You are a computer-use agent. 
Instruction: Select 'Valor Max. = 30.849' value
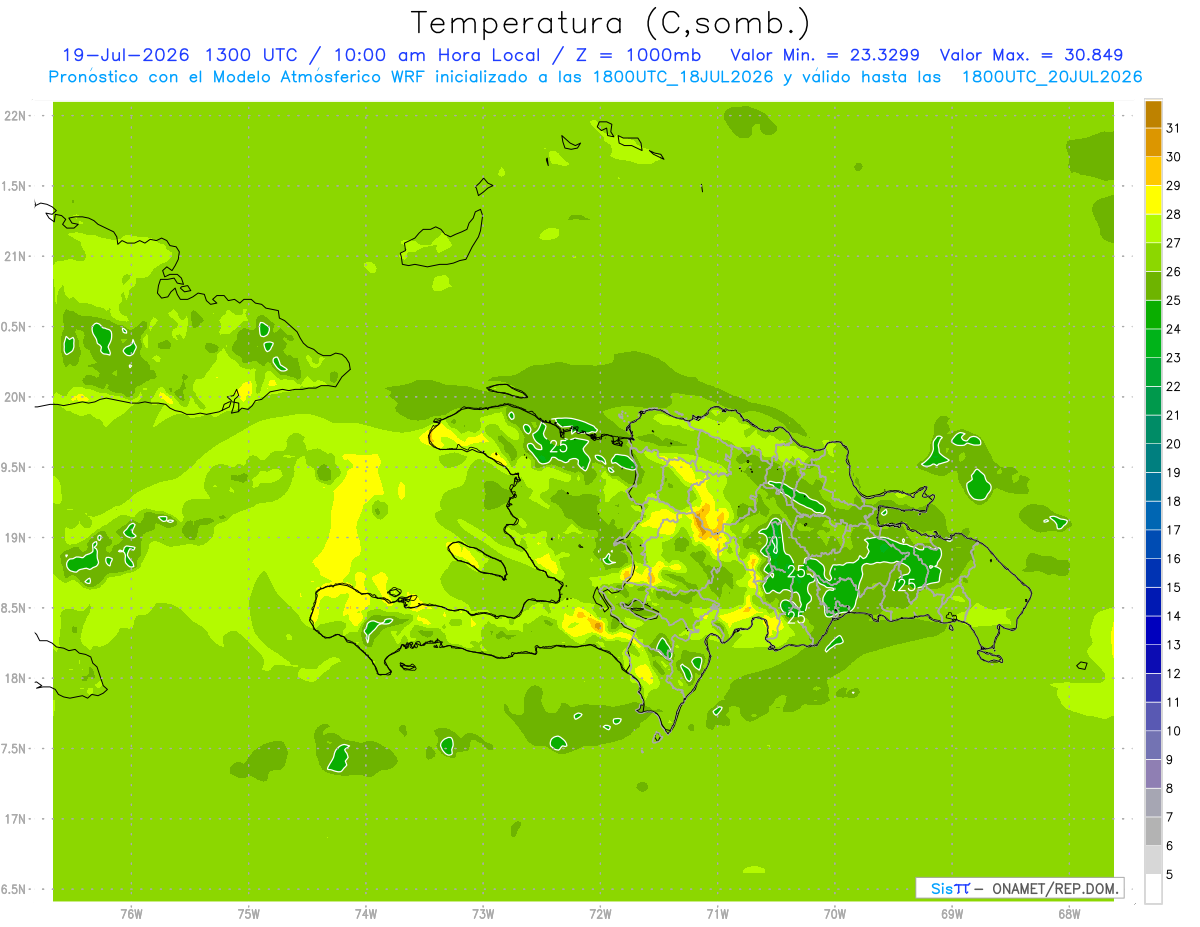pos(1032,55)
